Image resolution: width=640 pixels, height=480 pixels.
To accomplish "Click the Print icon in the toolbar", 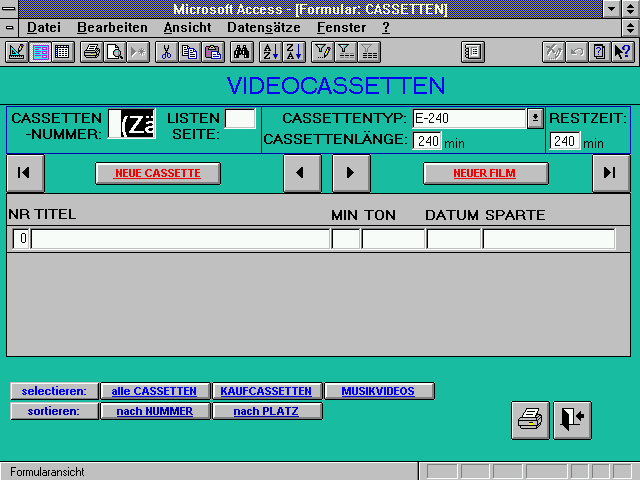I will [x=91, y=51].
